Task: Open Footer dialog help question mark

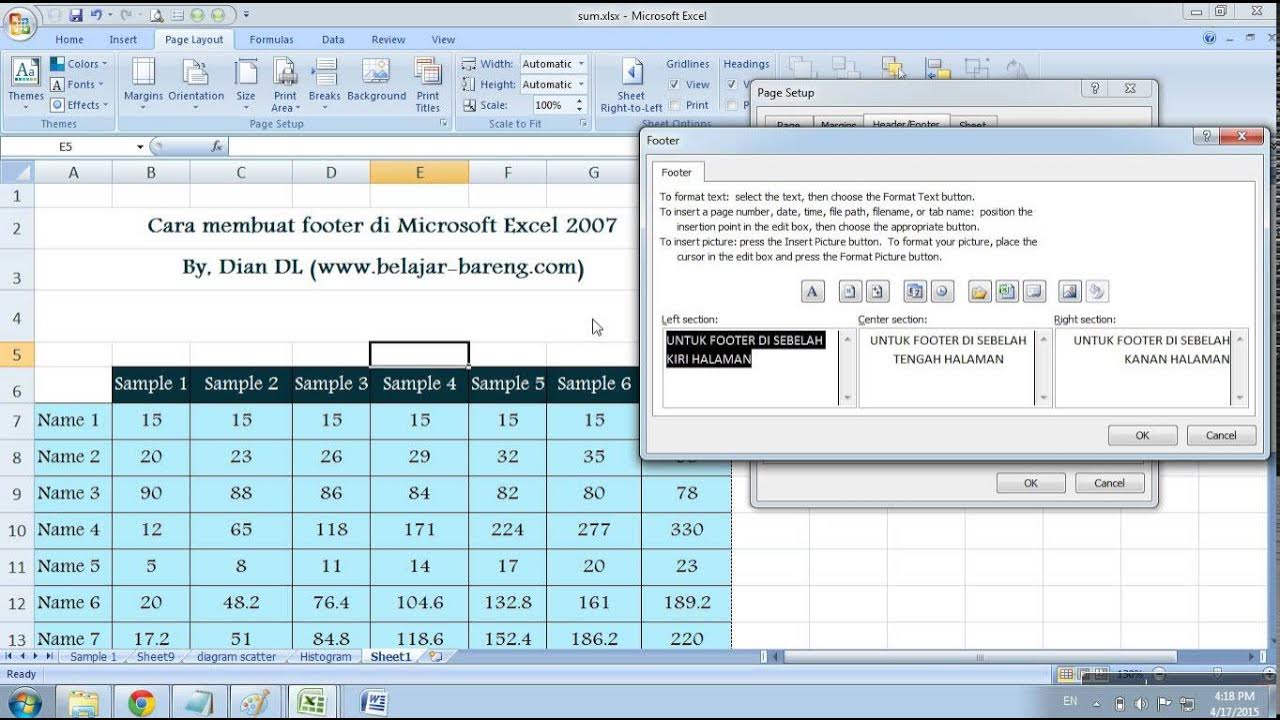Action: coord(1208,136)
